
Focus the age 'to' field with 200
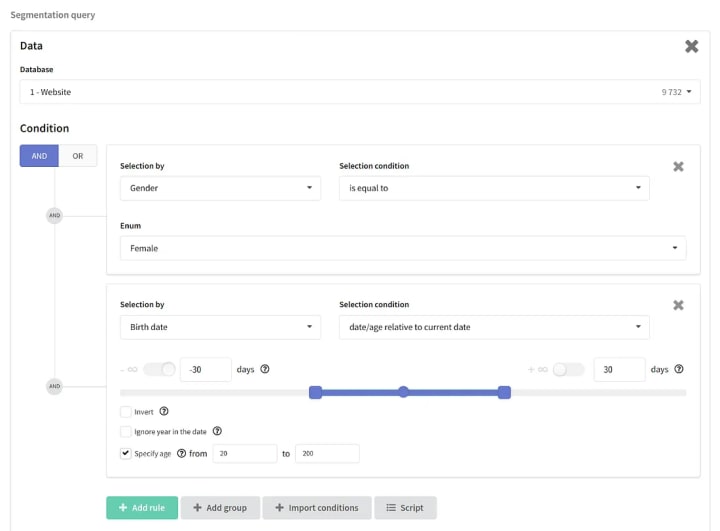tap(327, 453)
